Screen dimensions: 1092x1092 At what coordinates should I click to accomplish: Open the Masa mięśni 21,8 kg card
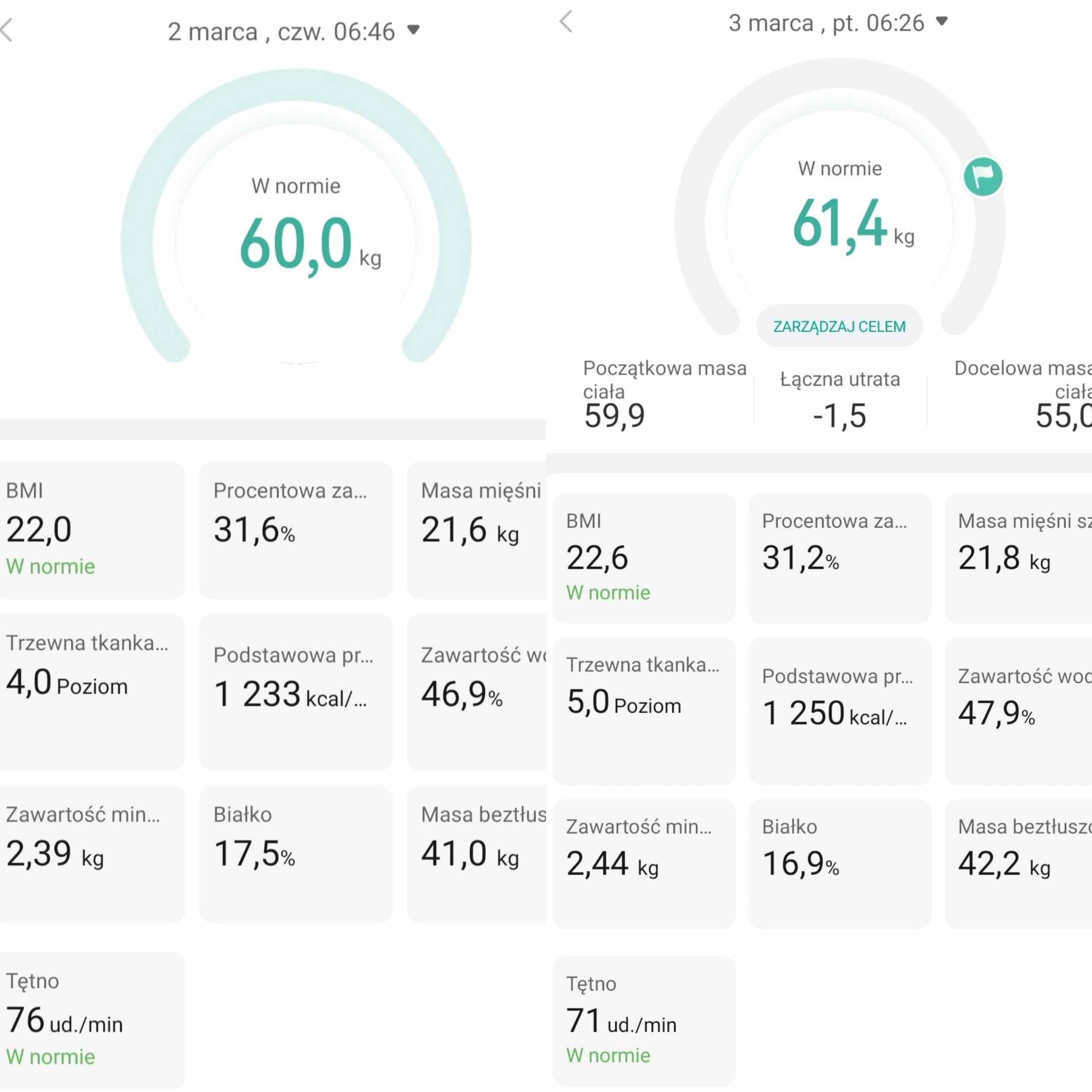coord(1017,558)
